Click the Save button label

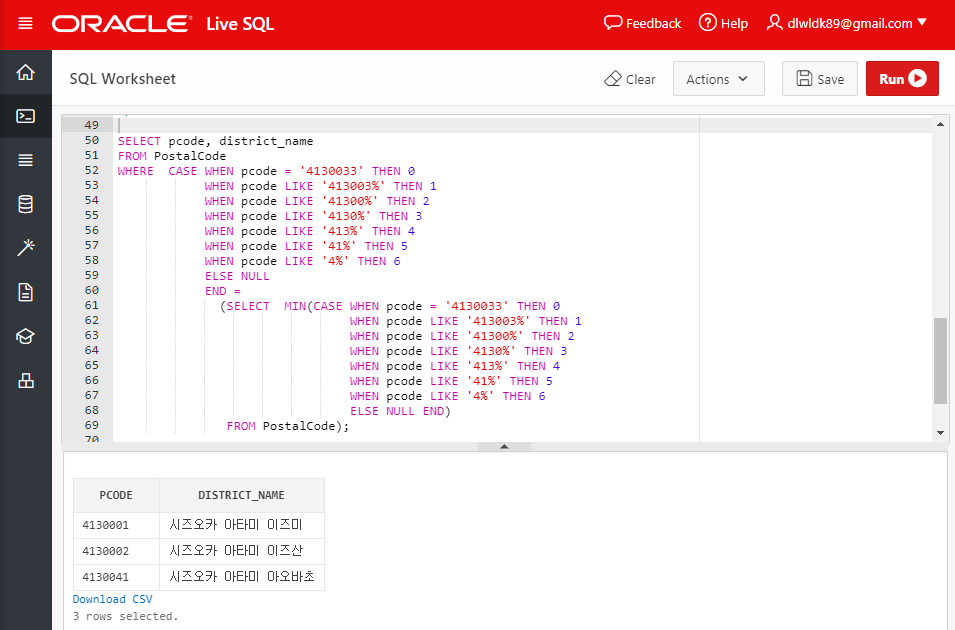(x=831, y=80)
